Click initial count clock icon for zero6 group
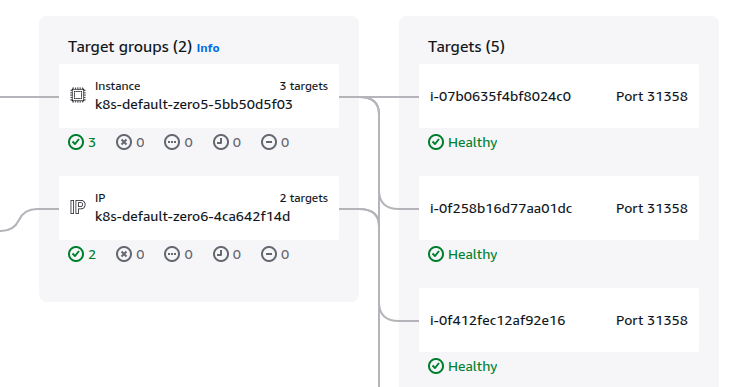Screen dimensions: 741x387 (x=220, y=254)
